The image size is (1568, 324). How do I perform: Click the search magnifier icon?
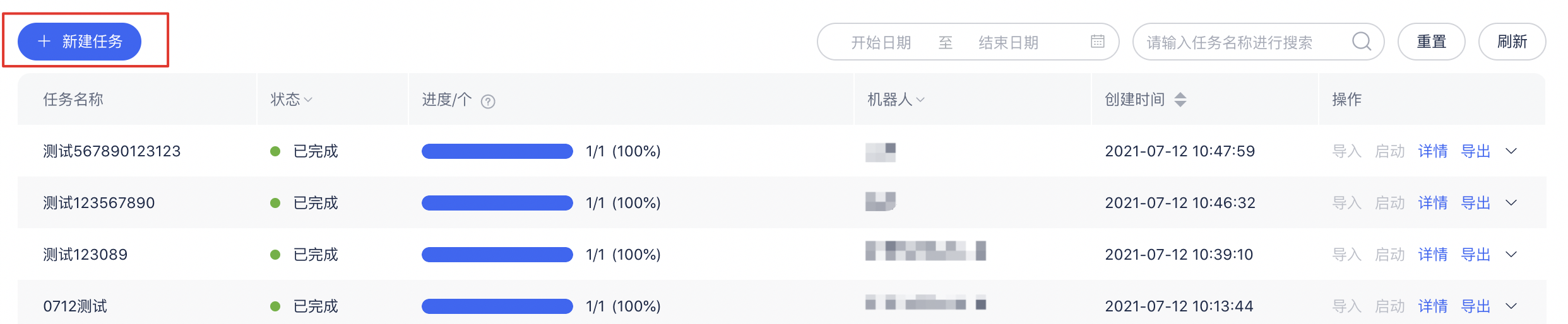1362,42
